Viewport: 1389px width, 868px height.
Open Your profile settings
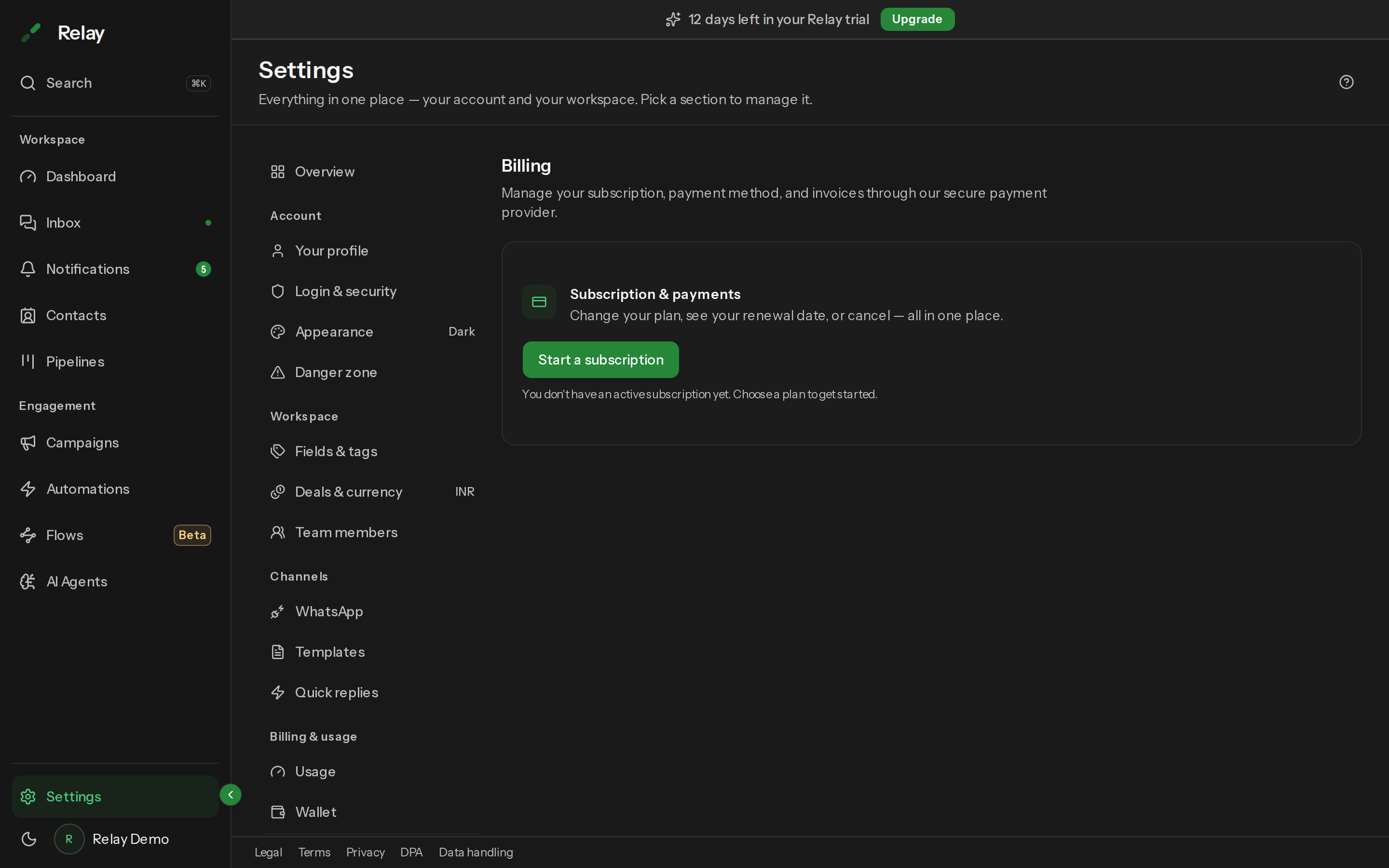click(x=372, y=251)
